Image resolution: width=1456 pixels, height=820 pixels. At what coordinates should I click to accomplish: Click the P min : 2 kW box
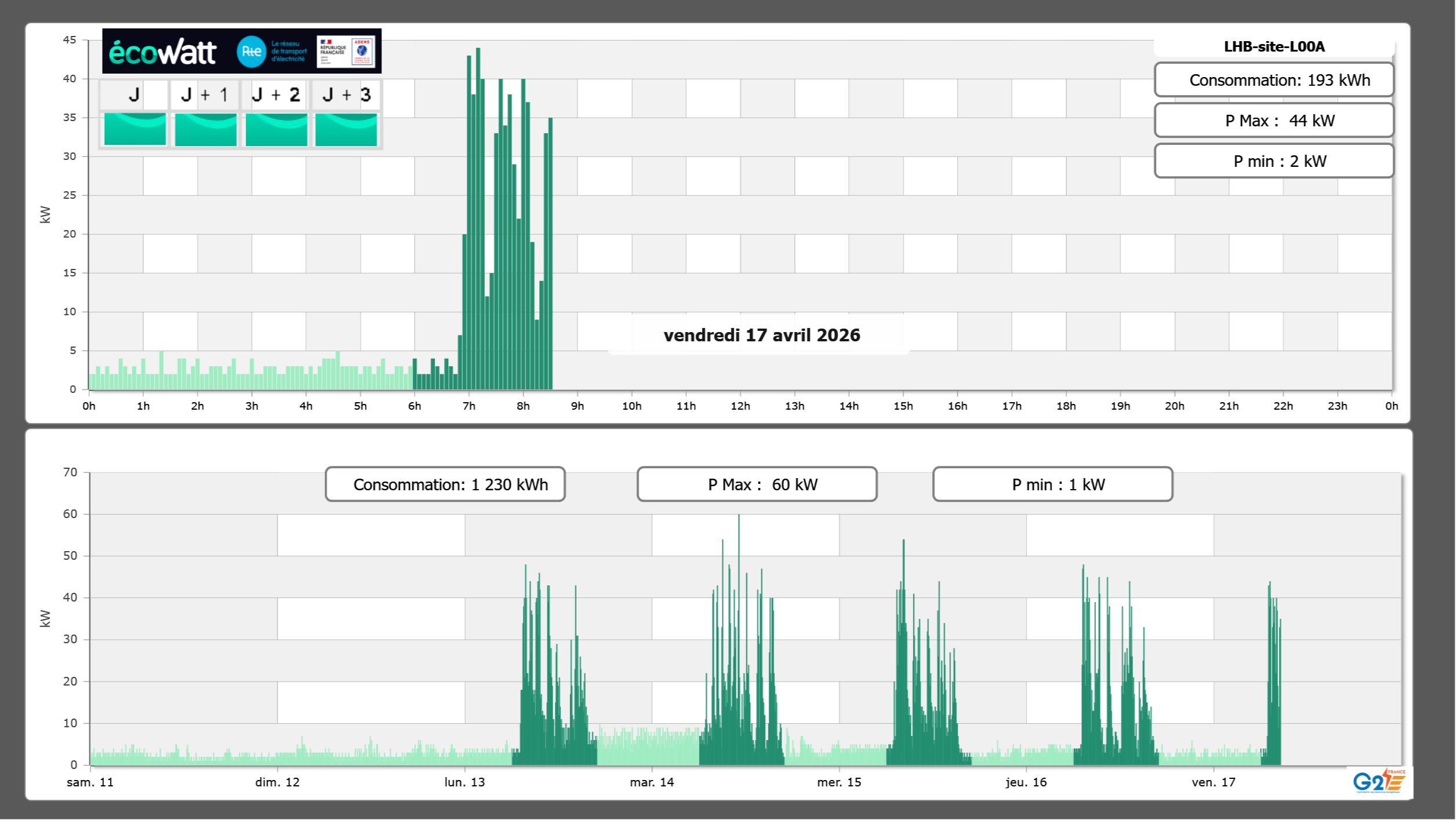(1273, 161)
